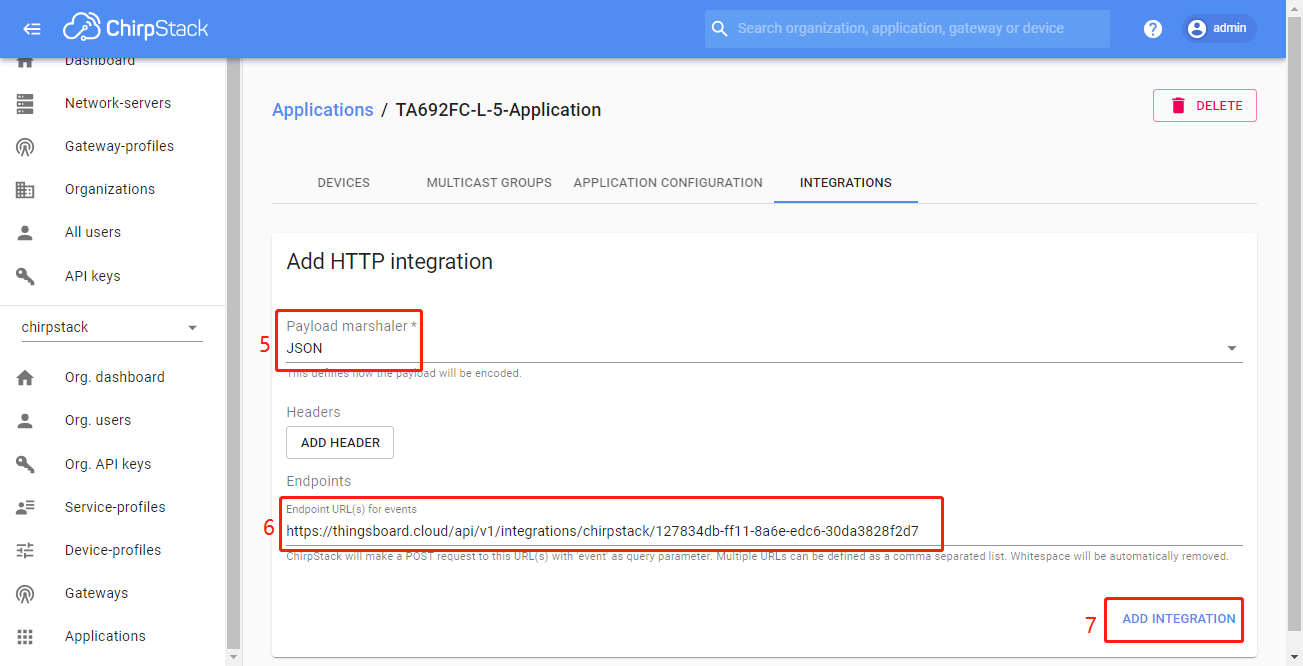Screen dimensions: 1303x666
Task: Click the Org. users person icon
Action: 25,421
